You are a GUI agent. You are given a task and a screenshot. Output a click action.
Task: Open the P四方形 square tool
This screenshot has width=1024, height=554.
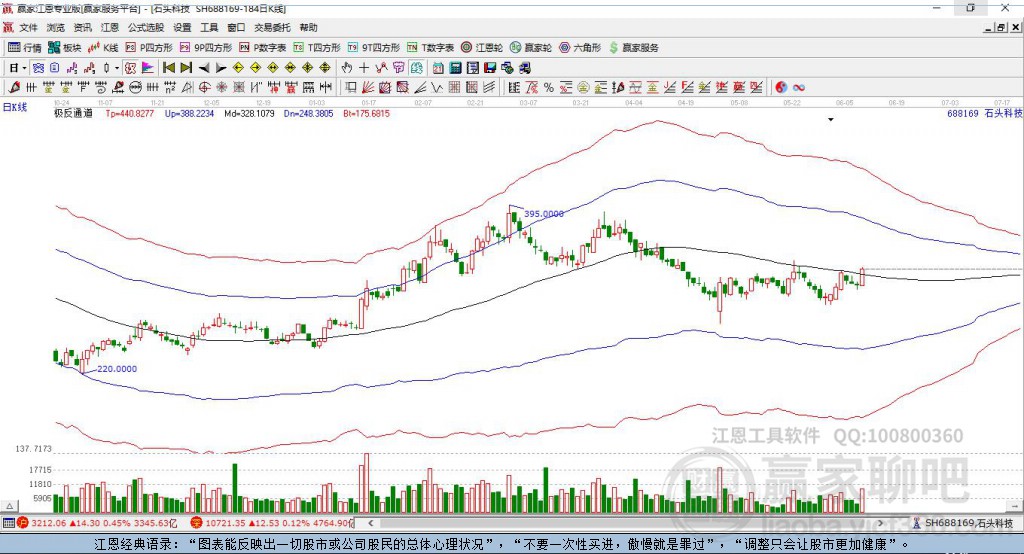[x=150, y=47]
